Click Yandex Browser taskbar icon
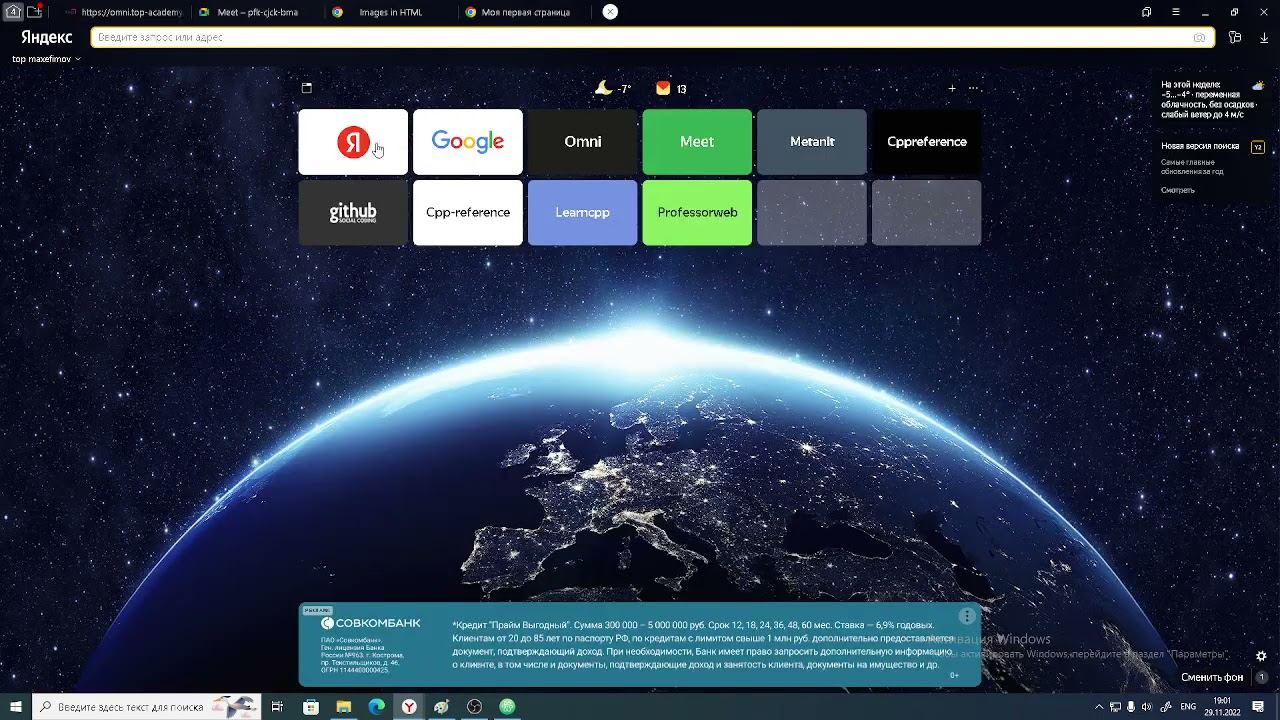This screenshot has width=1280, height=720. pos(410,707)
